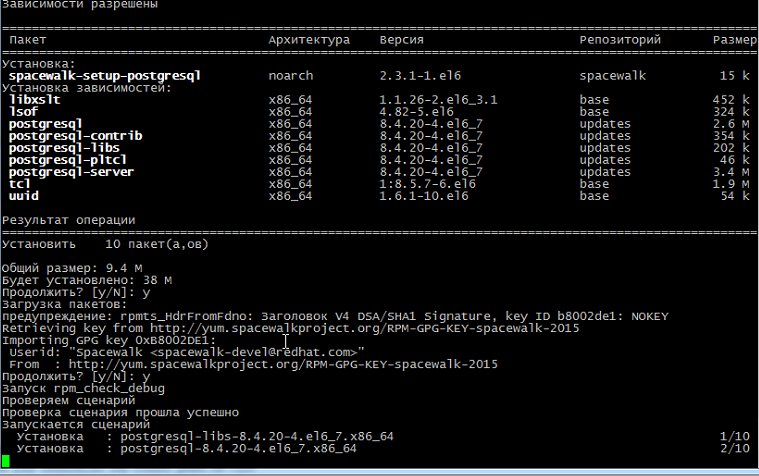This screenshot has width=759, height=476.
Task: Click the 452 k size value
Action: pos(731,100)
